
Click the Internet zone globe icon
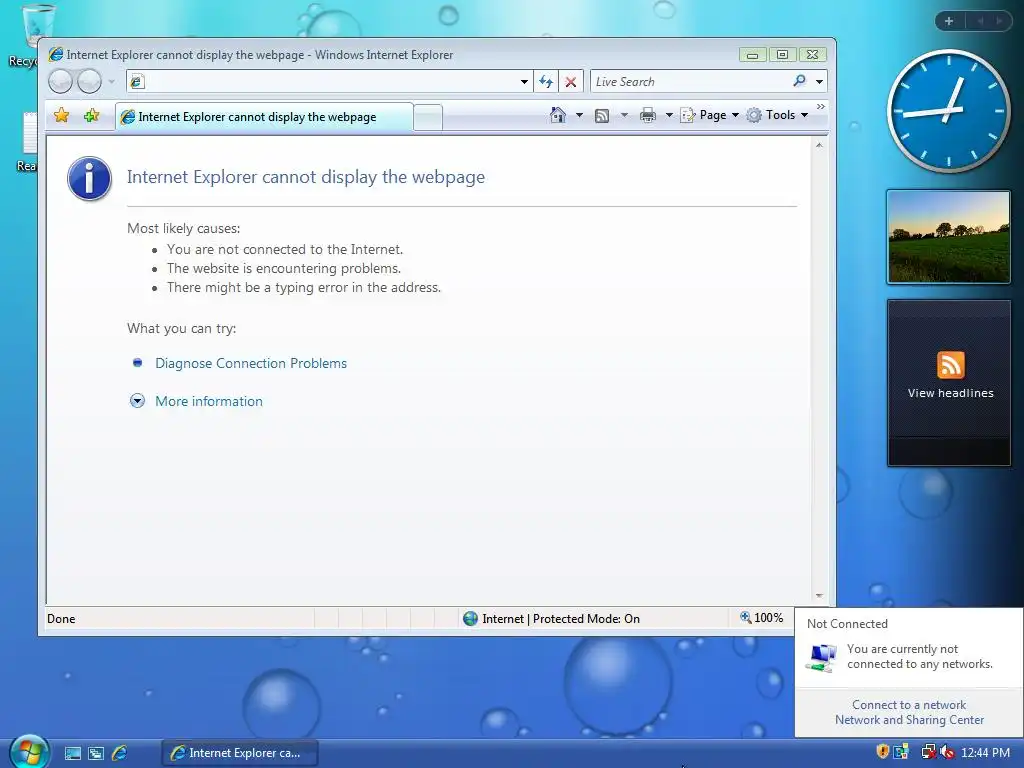point(470,618)
